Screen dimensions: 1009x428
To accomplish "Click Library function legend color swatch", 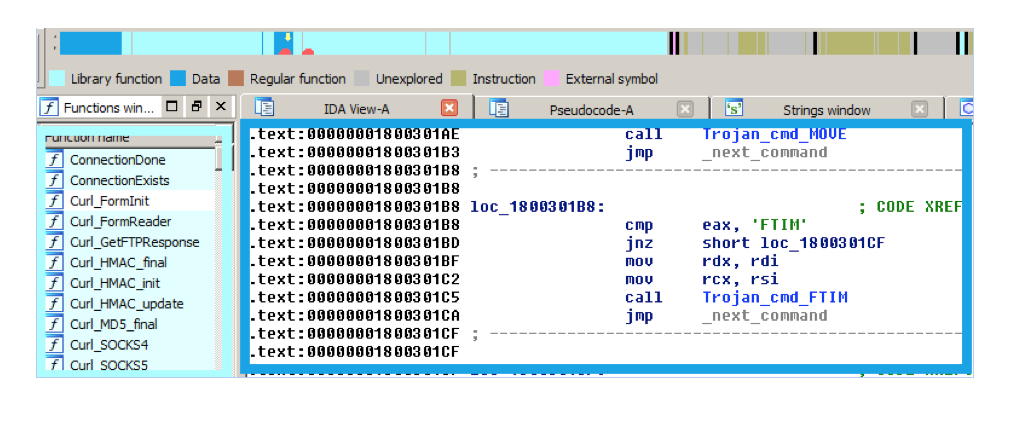I will [57, 79].
